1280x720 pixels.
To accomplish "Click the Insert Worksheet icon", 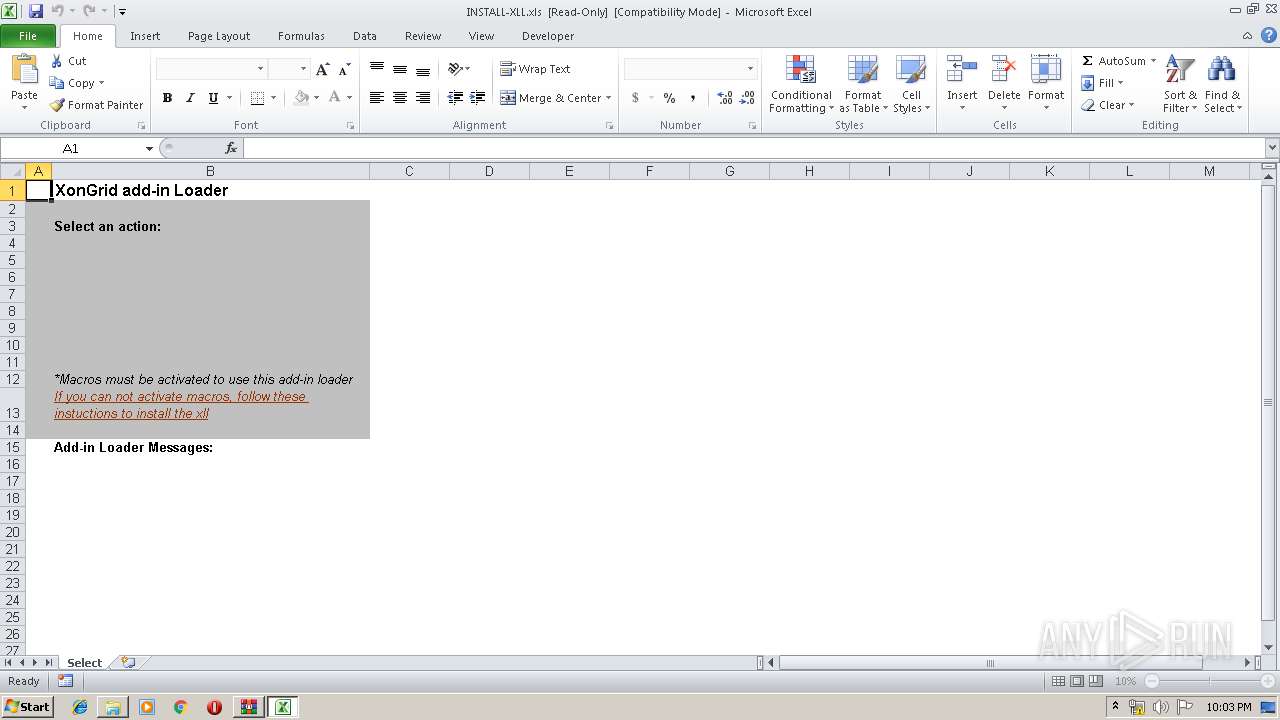I will tap(128, 663).
